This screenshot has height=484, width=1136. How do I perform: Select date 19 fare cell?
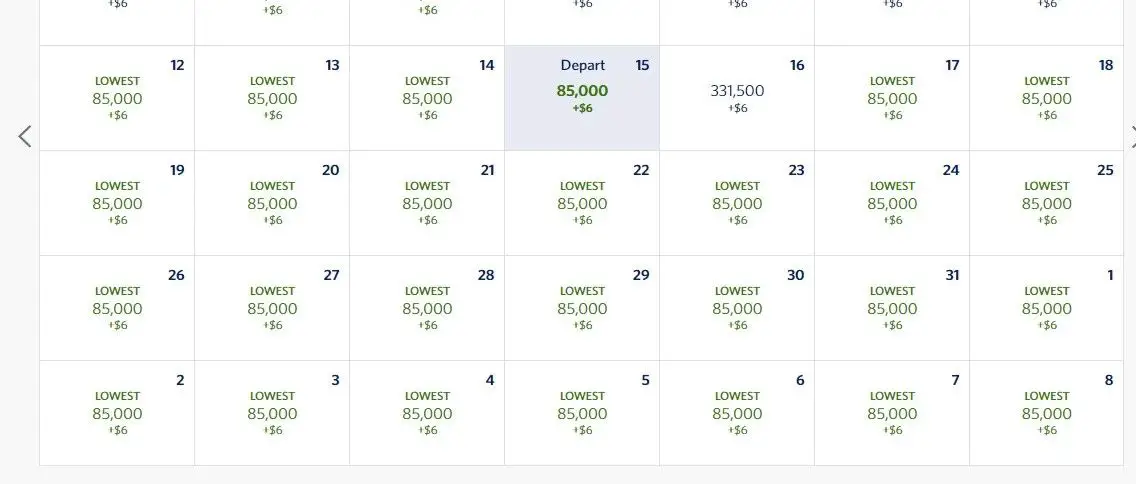coord(117,203)
